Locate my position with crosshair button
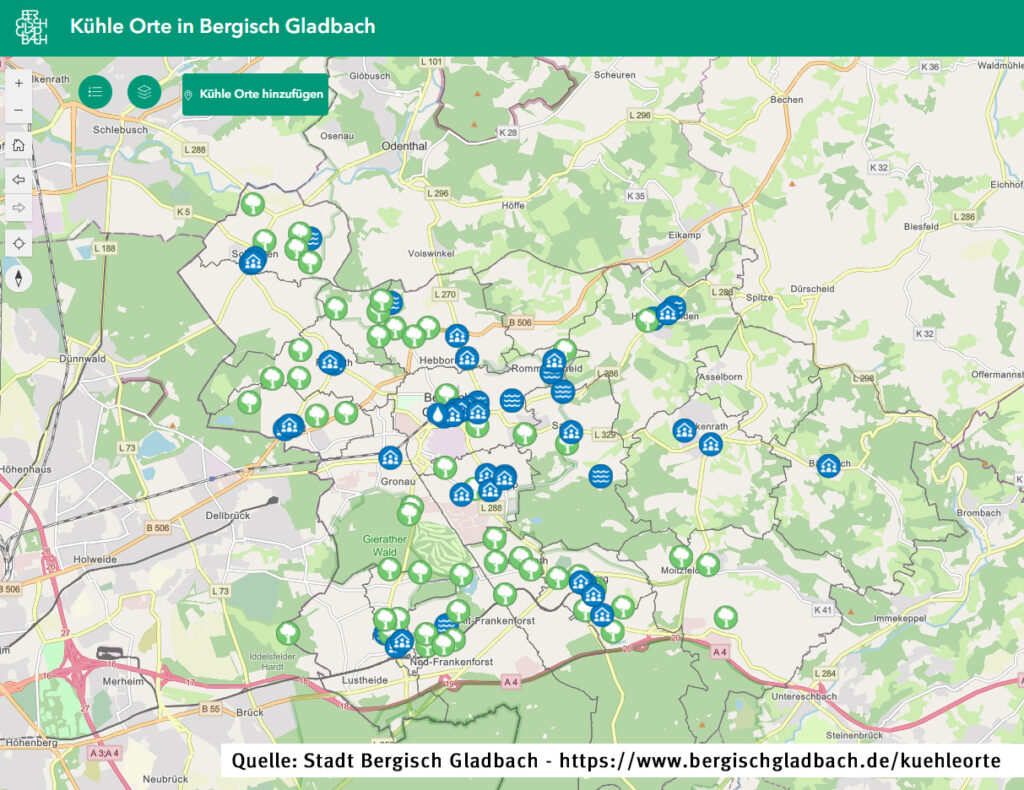The width and height of the screenshot is (1024, 790). point(18,243)
